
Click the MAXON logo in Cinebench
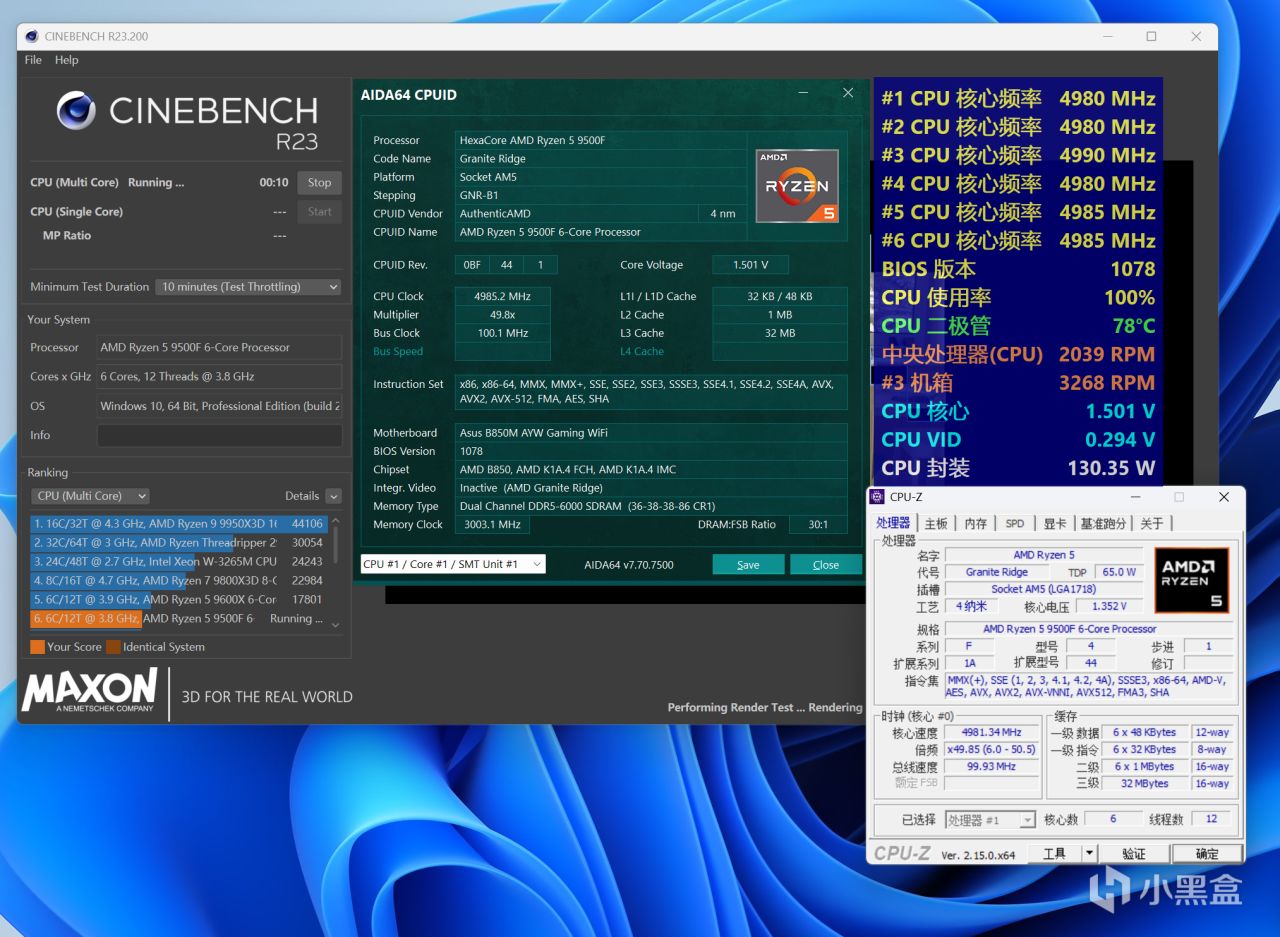click(90, 690)
